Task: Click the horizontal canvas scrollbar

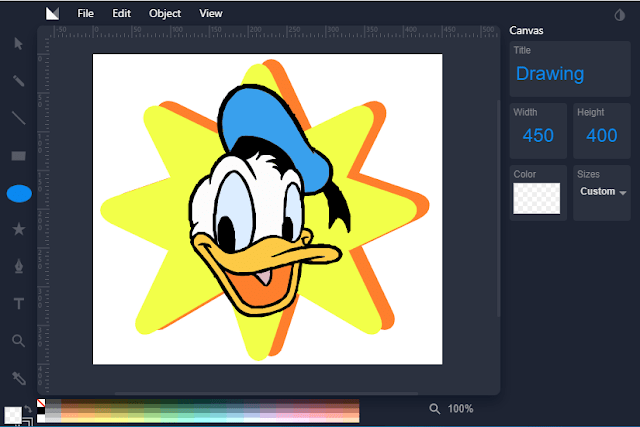Action: coord(266,394)
